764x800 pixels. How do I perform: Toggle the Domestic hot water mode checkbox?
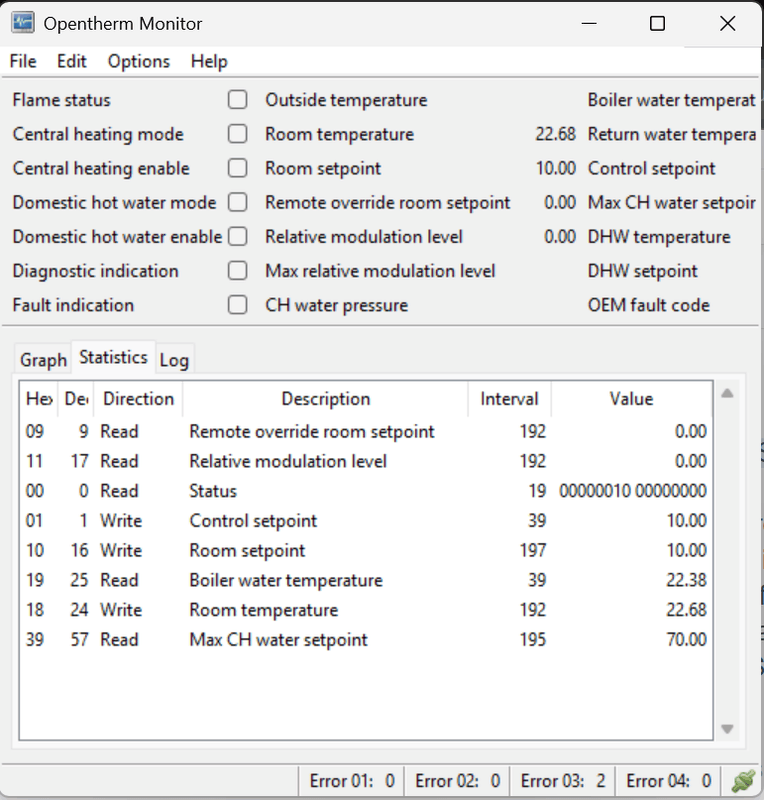(237, 202)
